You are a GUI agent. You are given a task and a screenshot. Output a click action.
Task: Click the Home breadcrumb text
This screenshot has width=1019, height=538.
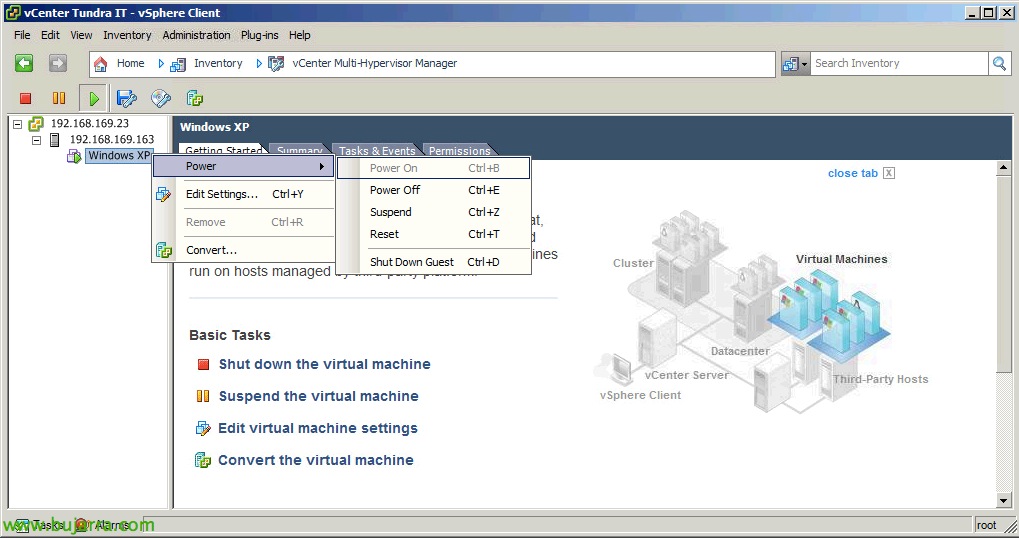pos(131,63)
